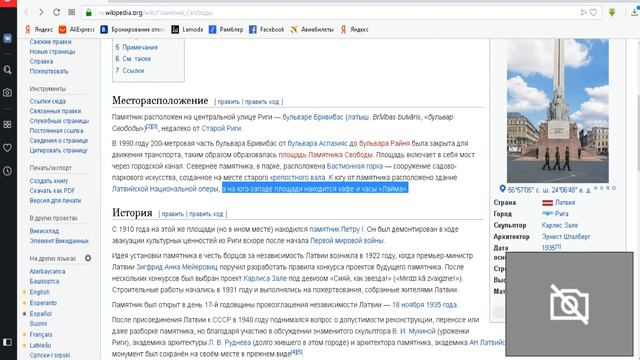
Task: Open Версия для печати link
Action: coord(56,201)
